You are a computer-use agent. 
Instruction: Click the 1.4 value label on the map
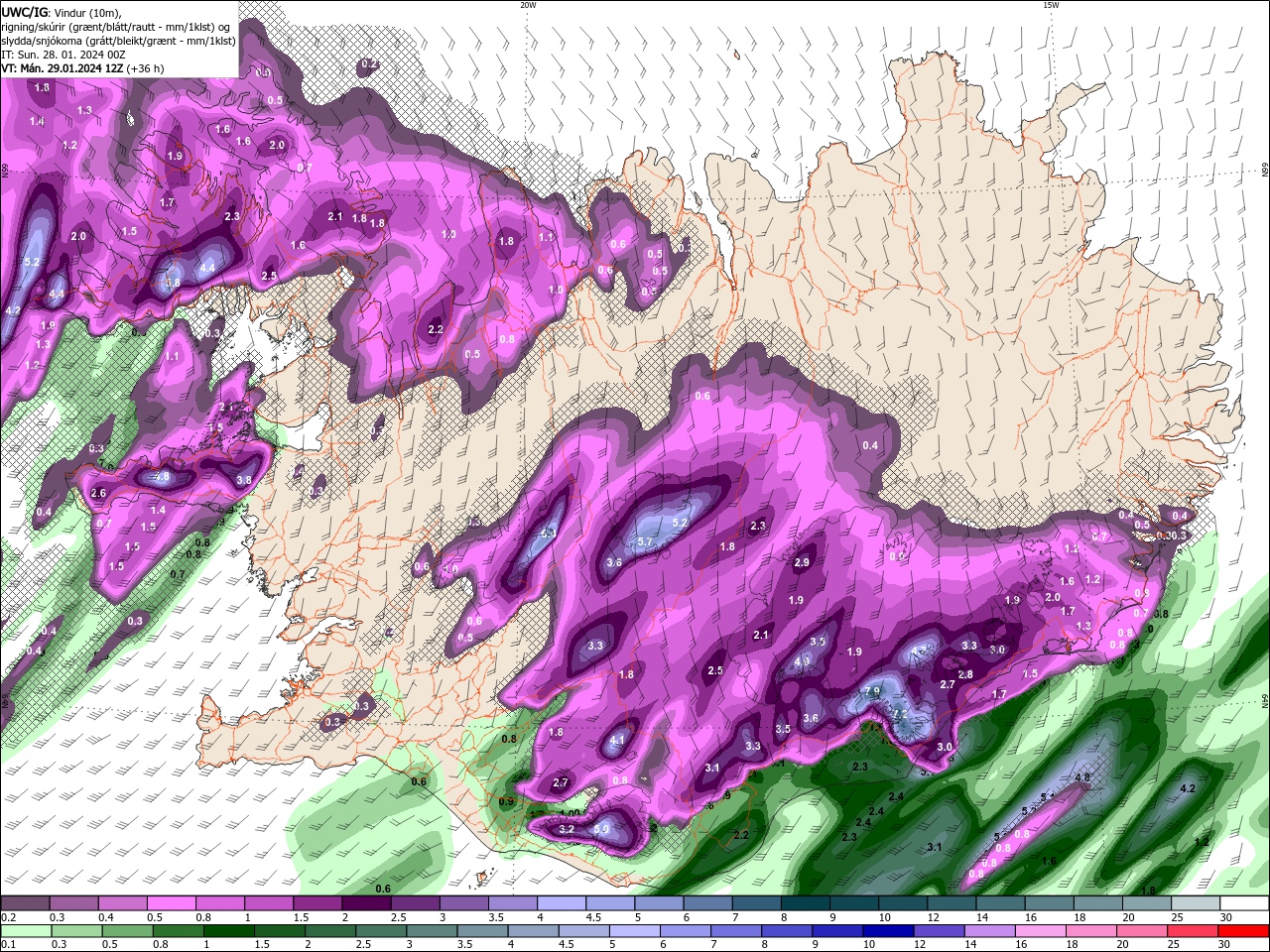pyautogui.click(x=159, y=510)
